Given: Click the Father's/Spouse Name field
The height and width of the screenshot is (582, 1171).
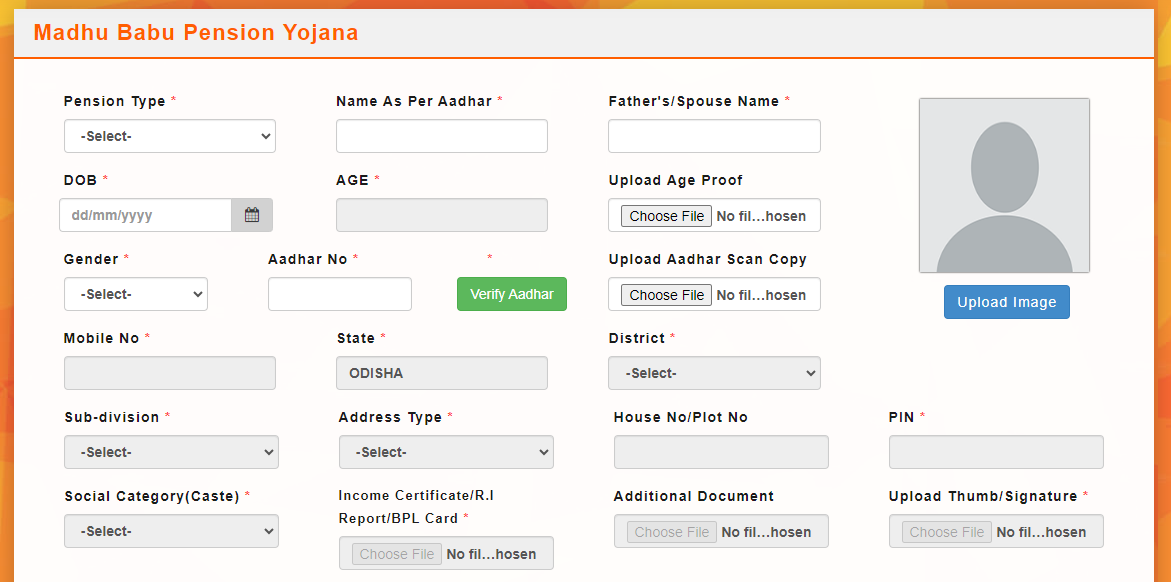Looking at the screenshot, I should (714, 136).
